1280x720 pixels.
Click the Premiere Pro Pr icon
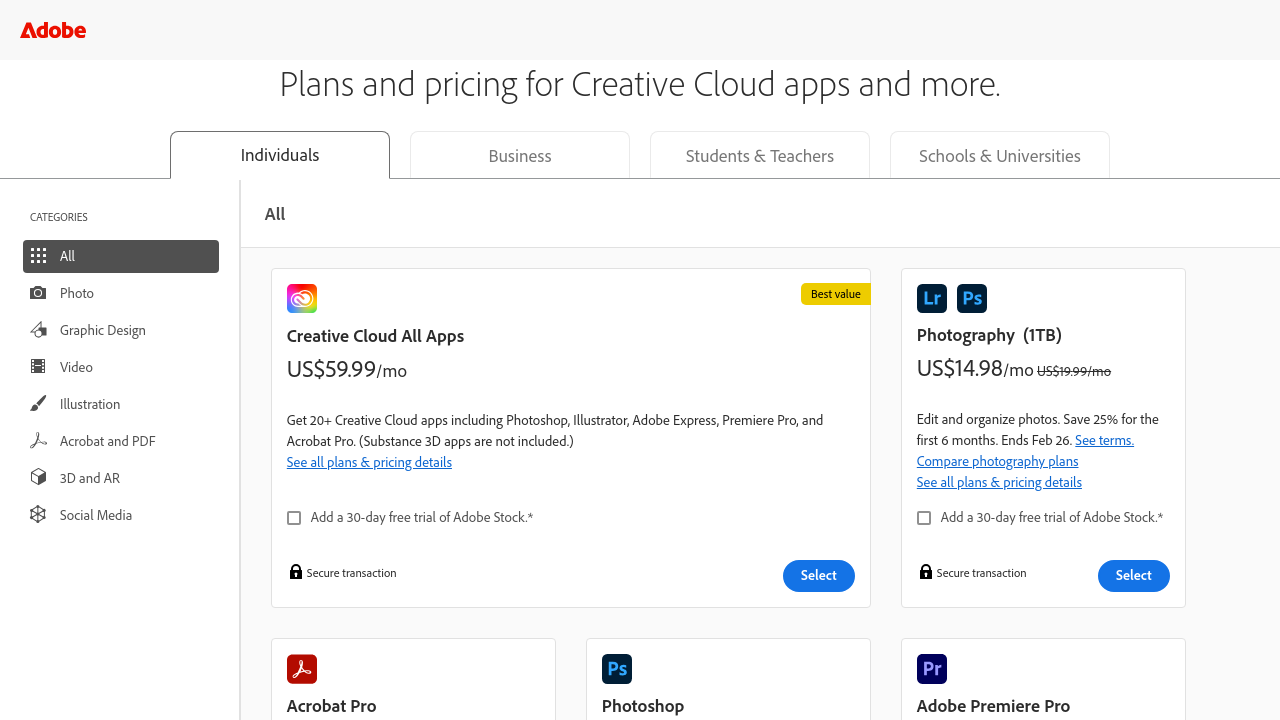coord(932,669)
